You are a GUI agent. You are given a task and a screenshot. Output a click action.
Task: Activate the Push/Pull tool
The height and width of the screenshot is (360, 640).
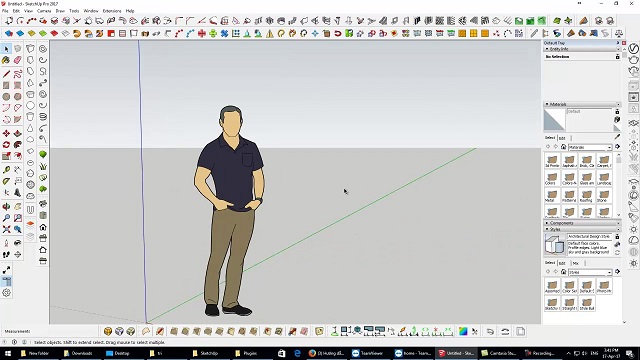coord(18,133)
